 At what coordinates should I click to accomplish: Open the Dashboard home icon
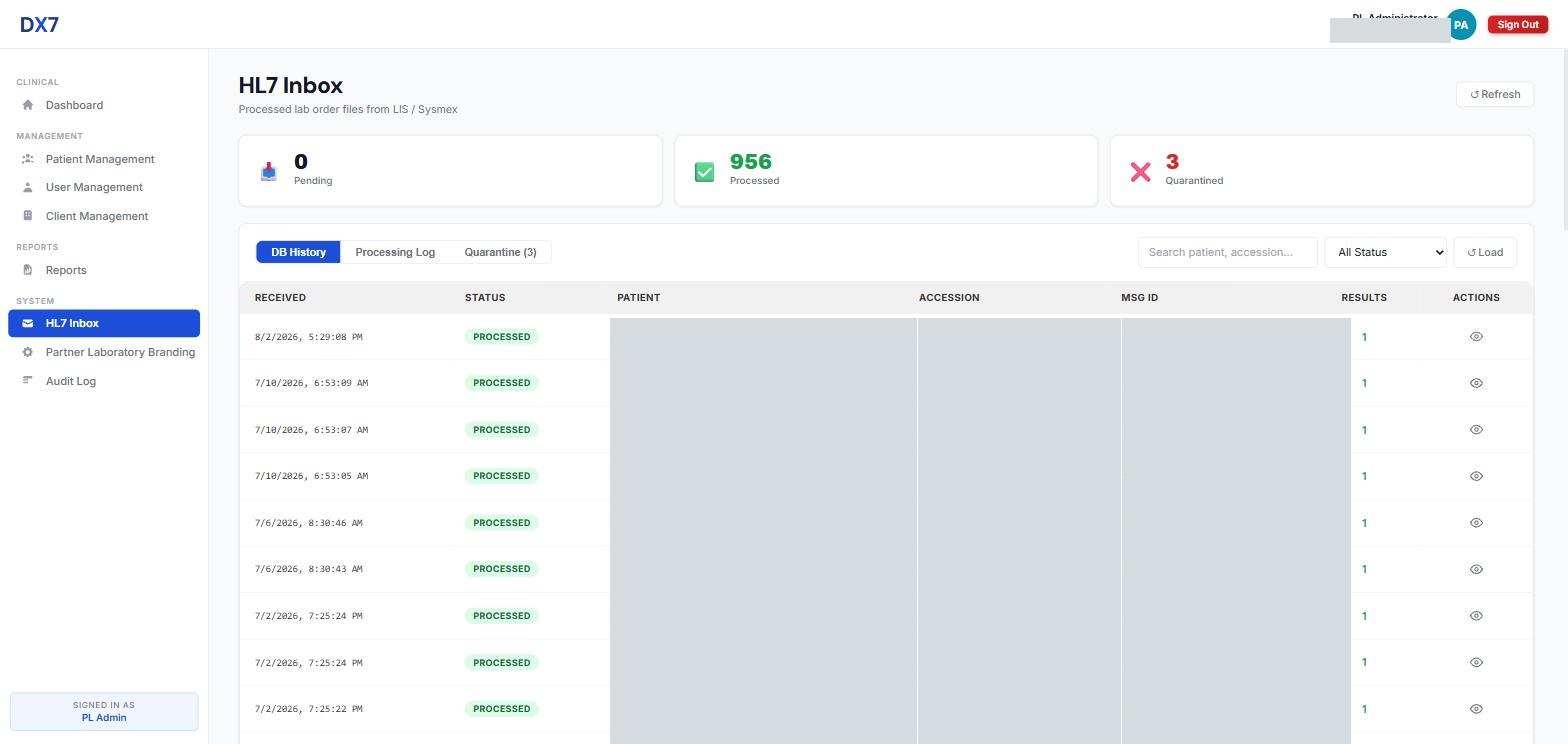27,105
